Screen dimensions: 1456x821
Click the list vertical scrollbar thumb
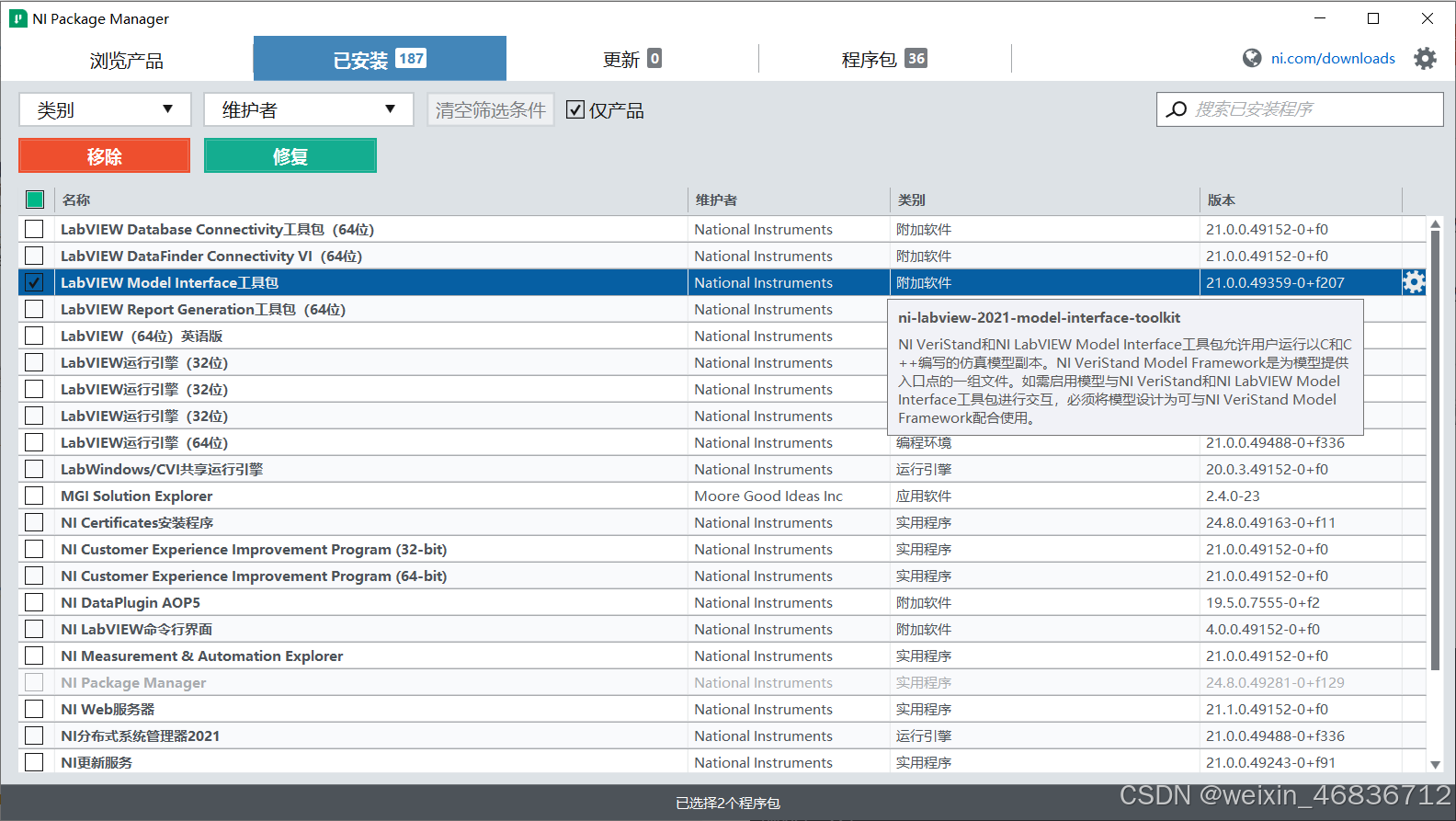click(1435, 450)
